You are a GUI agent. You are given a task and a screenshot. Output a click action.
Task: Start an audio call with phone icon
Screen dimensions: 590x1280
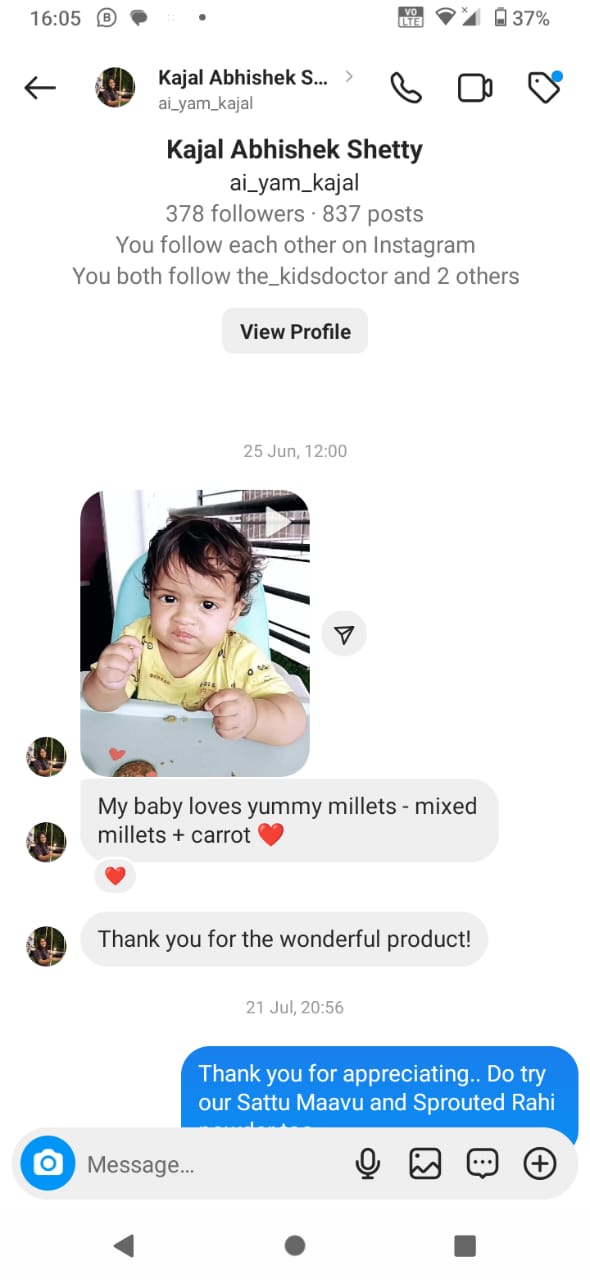click(406, 88)
